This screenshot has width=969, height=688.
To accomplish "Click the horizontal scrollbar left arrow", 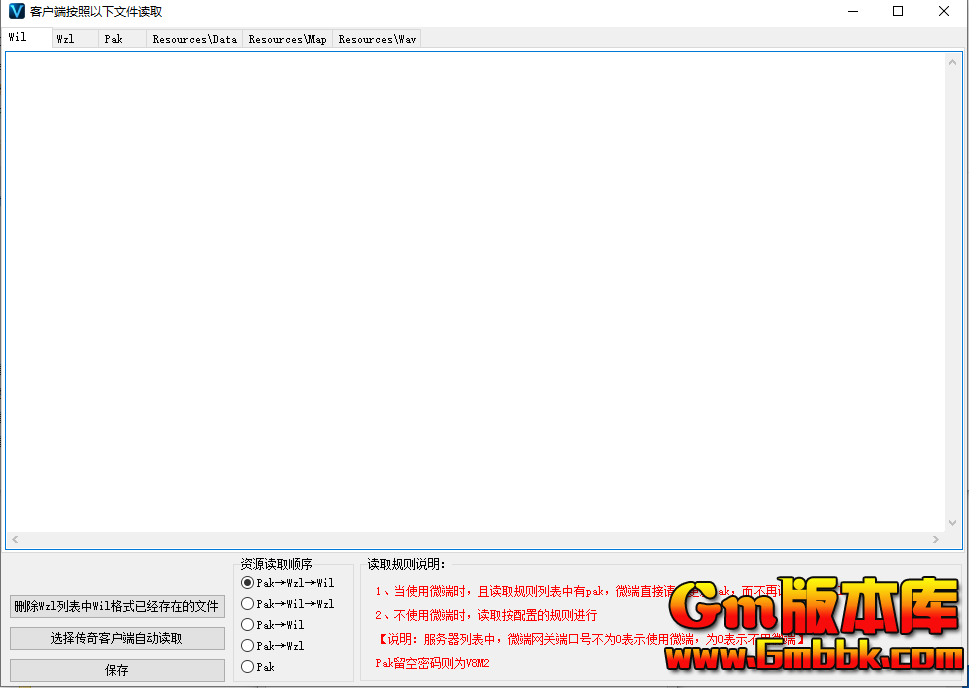I will pos(15,540).
